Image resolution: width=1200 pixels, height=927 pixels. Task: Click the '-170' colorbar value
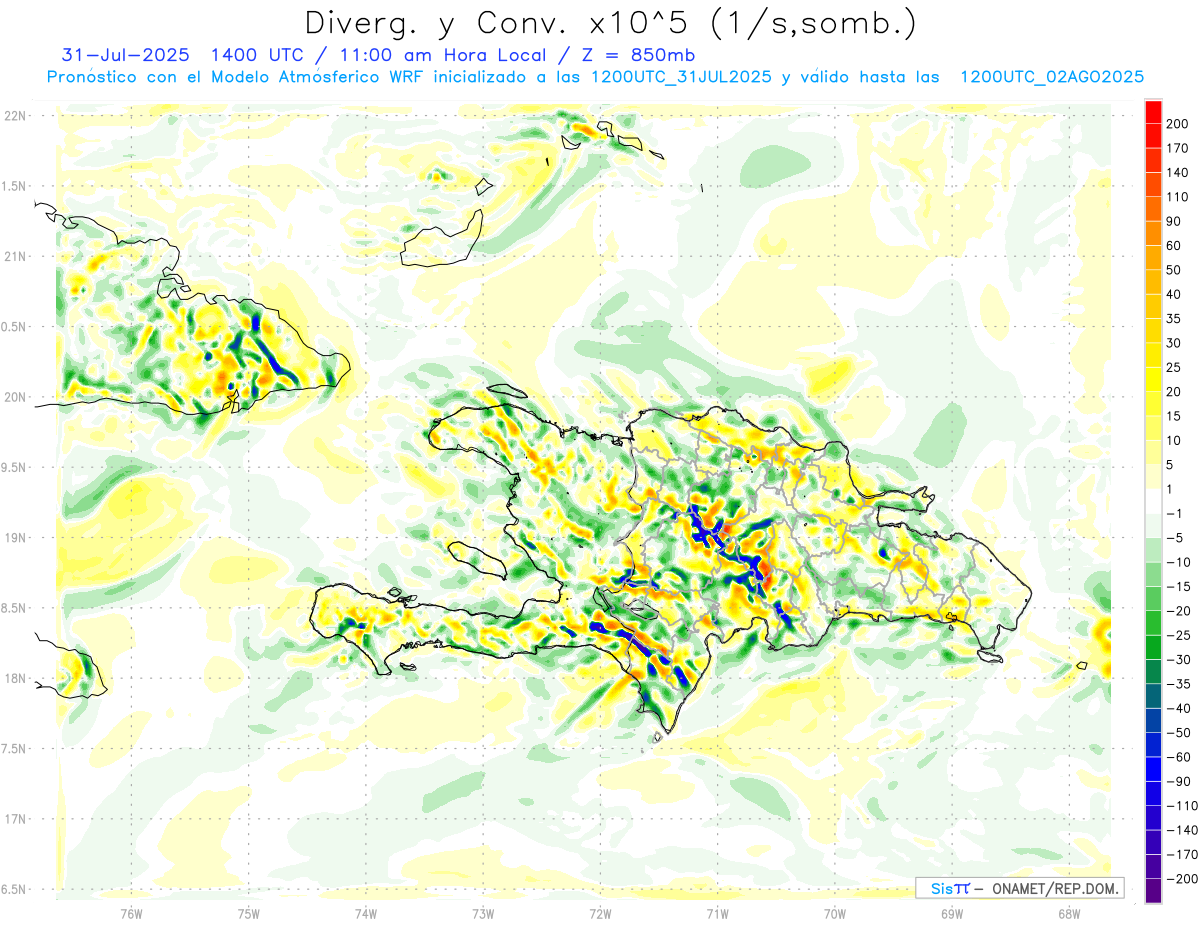1181,855
